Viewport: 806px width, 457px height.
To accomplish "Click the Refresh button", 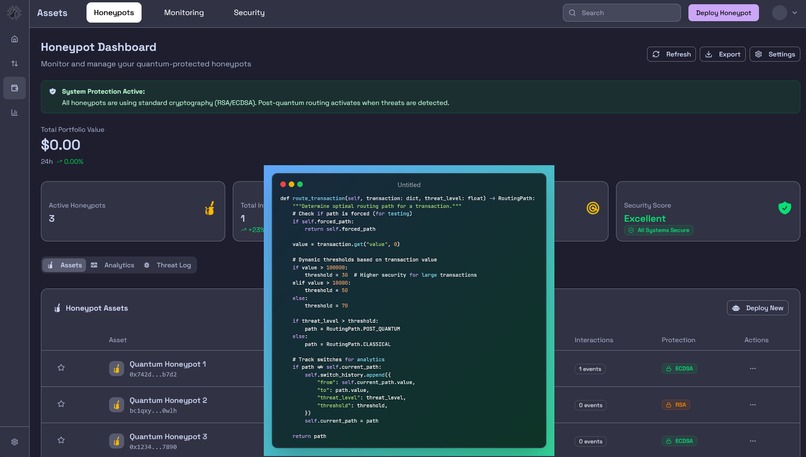I will coord(671,54).
